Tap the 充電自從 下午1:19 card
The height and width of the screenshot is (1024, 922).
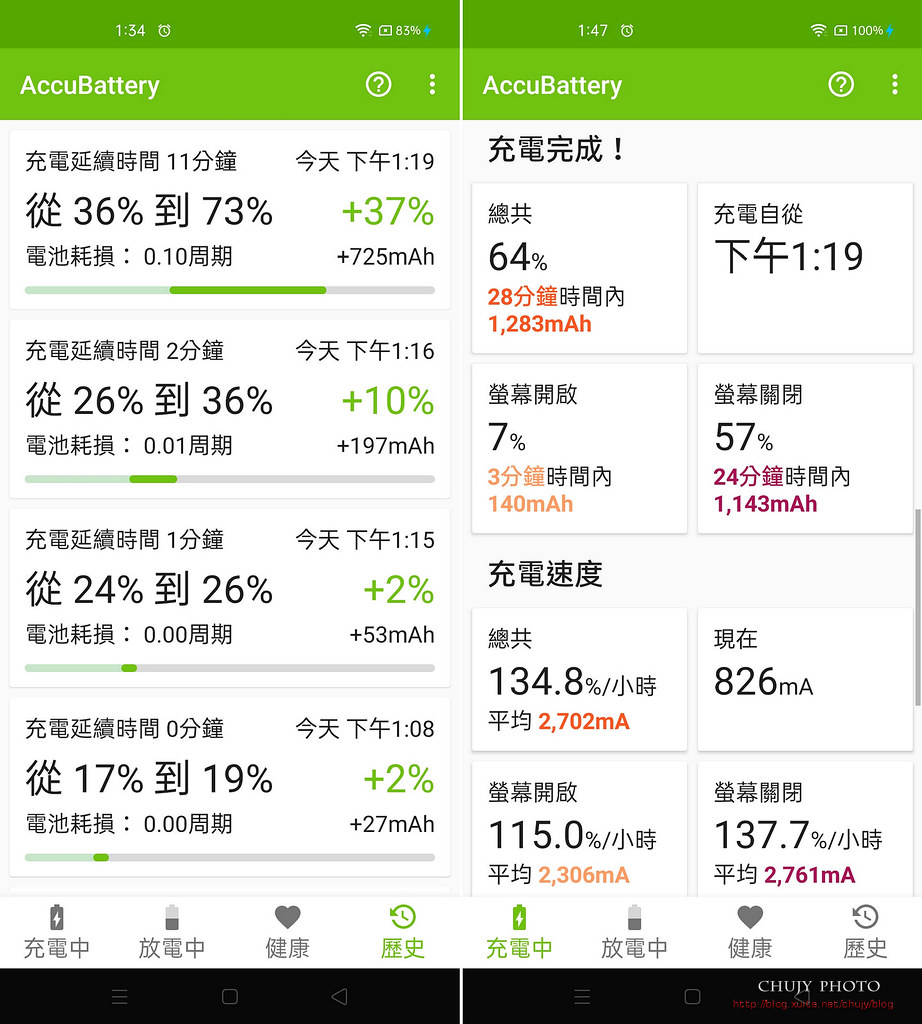805,267
